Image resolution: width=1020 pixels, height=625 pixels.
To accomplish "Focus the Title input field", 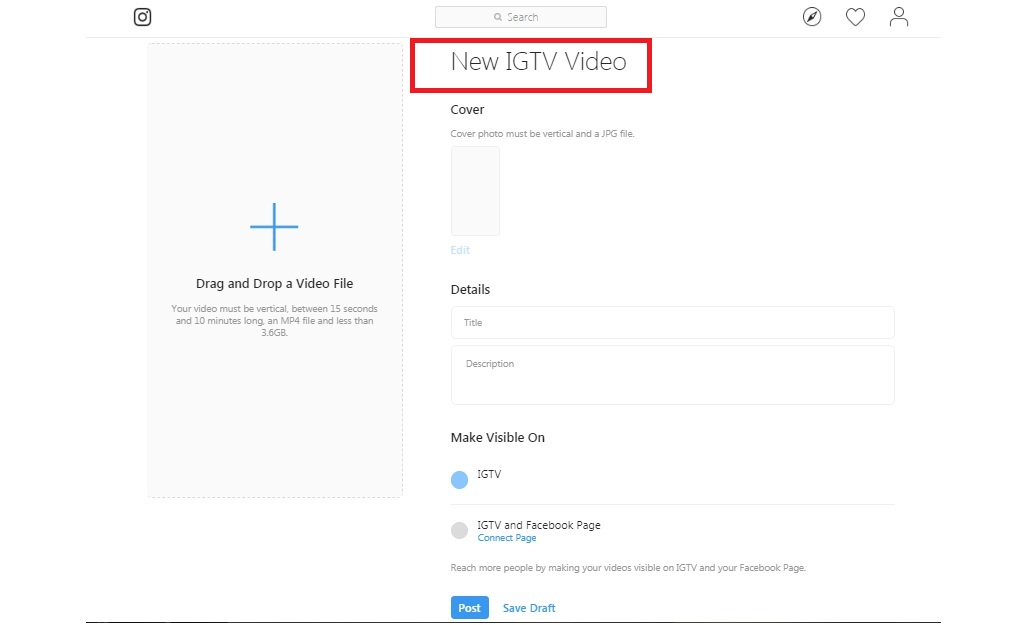I will click(672, 323).
